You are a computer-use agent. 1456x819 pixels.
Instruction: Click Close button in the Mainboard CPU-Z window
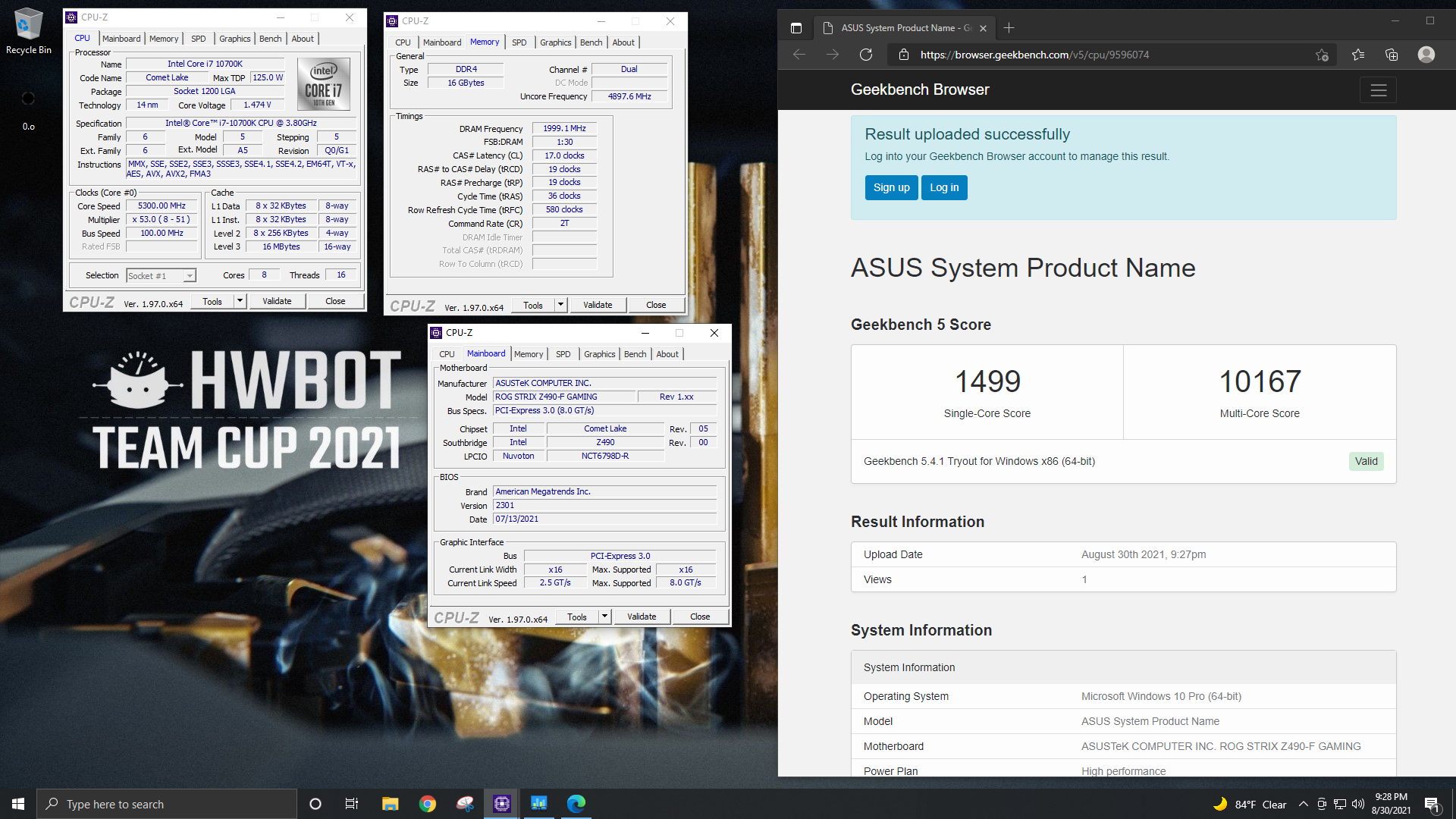700,617
